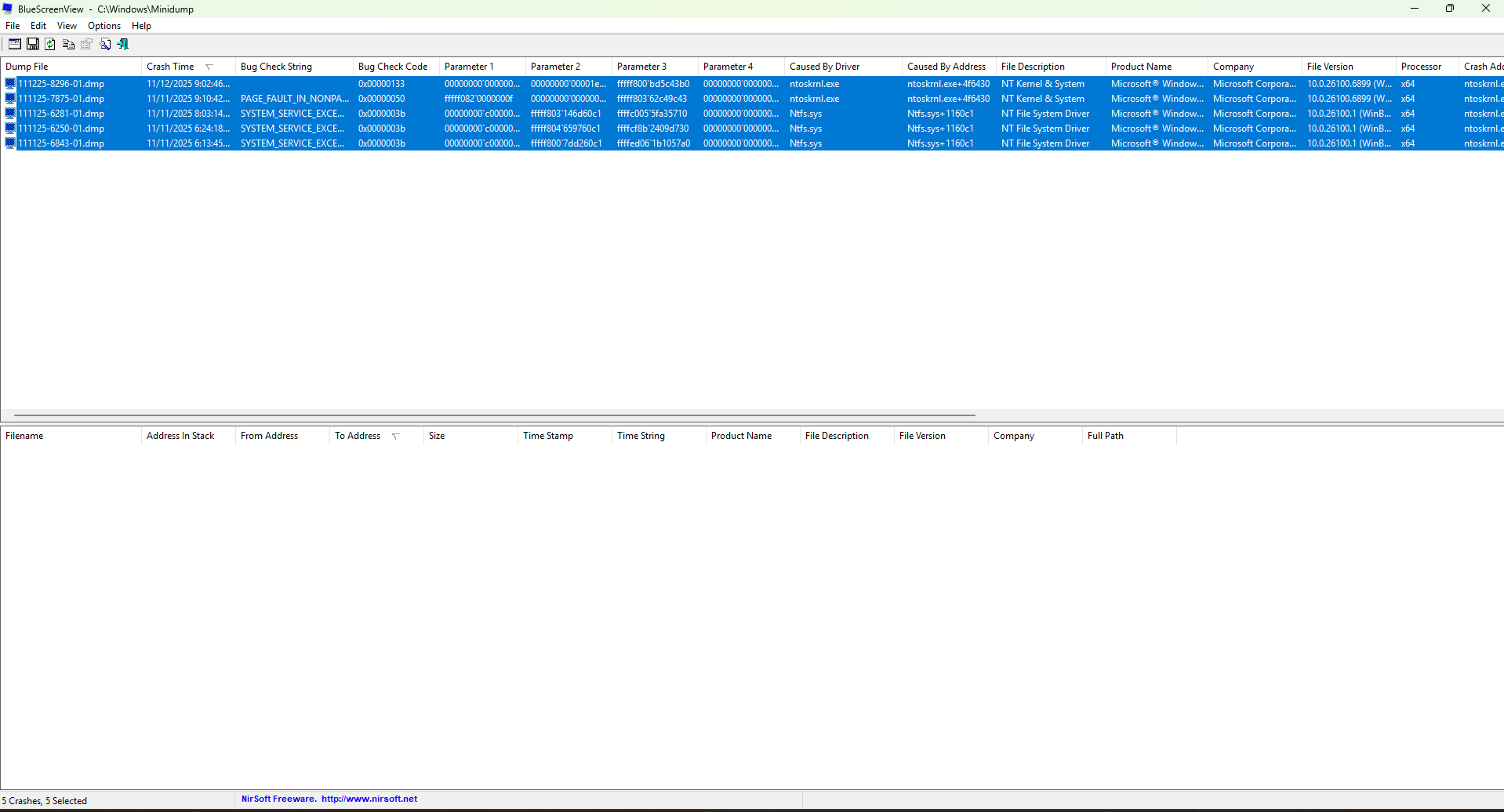Click the icon beside 111225-8296-01.dmp
The width and height of the screenshot is (1504, 812).
(10, 84)
